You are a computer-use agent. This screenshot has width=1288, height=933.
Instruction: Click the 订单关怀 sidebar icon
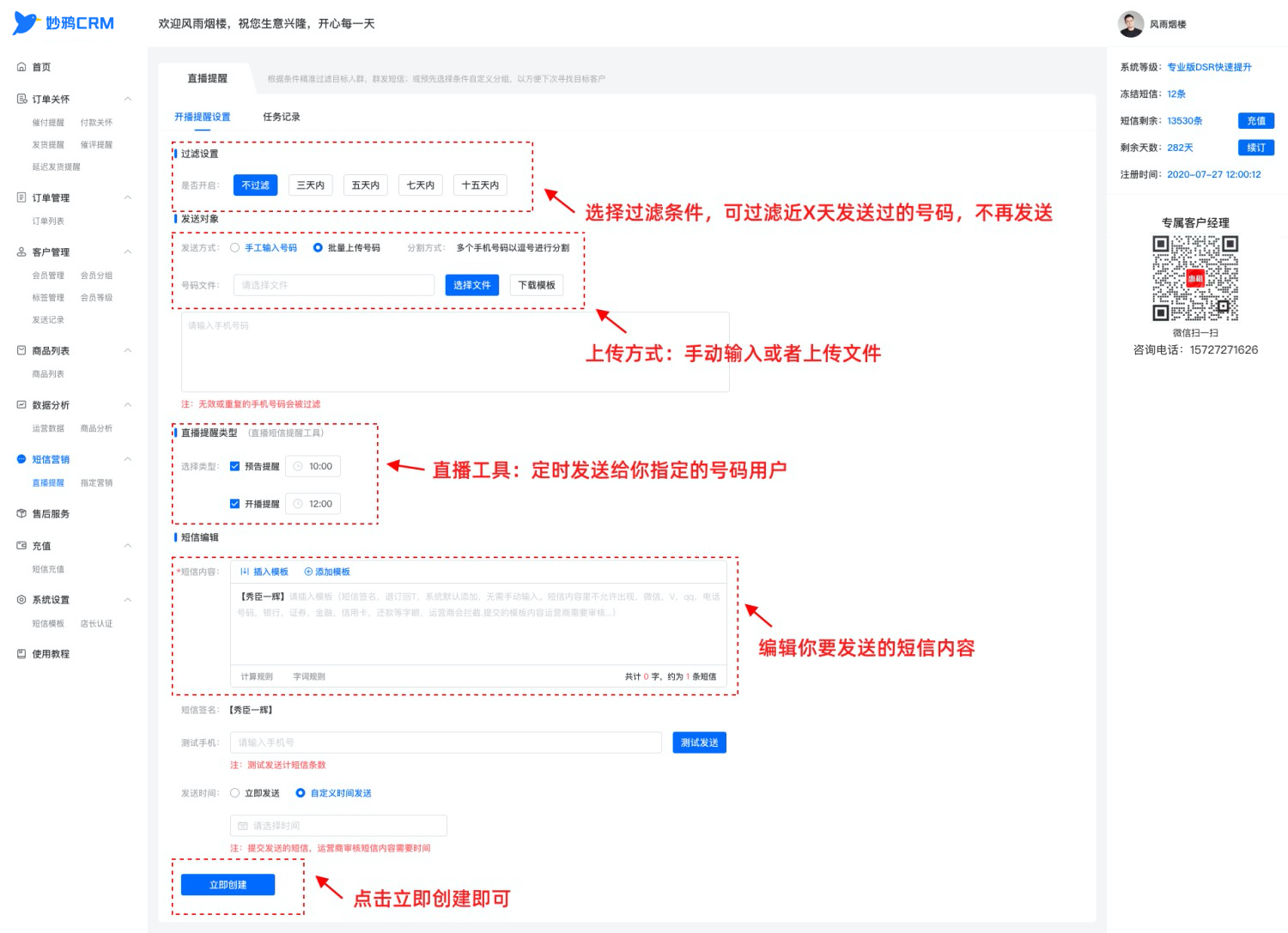coord(21,100)
